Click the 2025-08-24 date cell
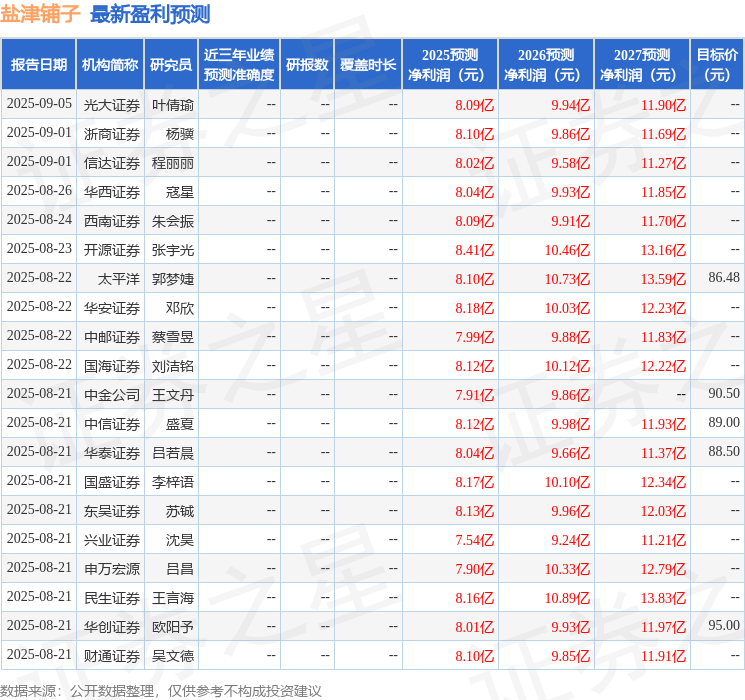This screenshot has height=700, width=745. 39,220
